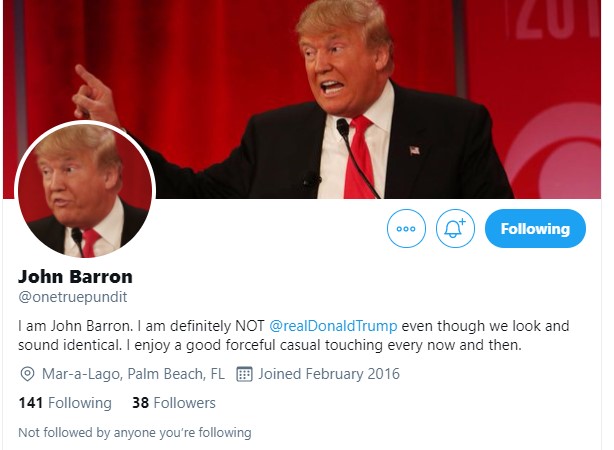The image size is (614, 450).
Task: Click the location pin icon
Action: click(x=27, y=374)
